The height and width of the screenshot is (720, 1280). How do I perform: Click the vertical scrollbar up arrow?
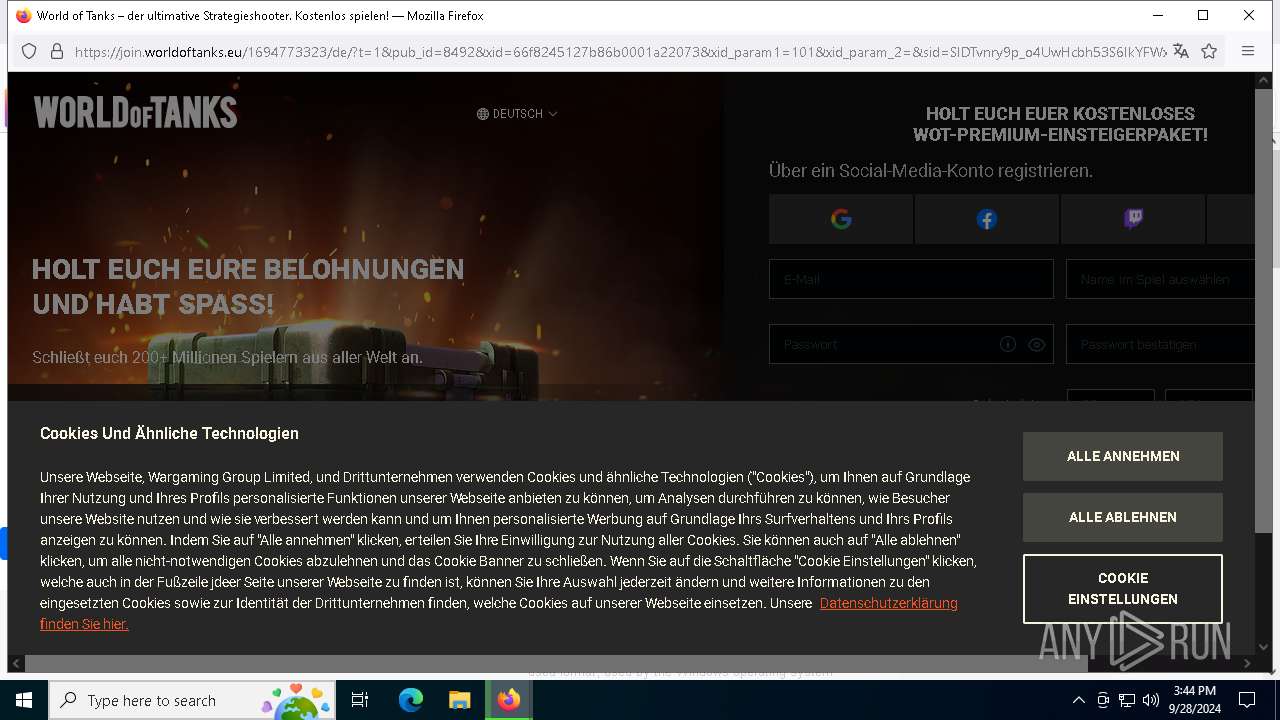pyautogui.click(x=1263, y=81)
